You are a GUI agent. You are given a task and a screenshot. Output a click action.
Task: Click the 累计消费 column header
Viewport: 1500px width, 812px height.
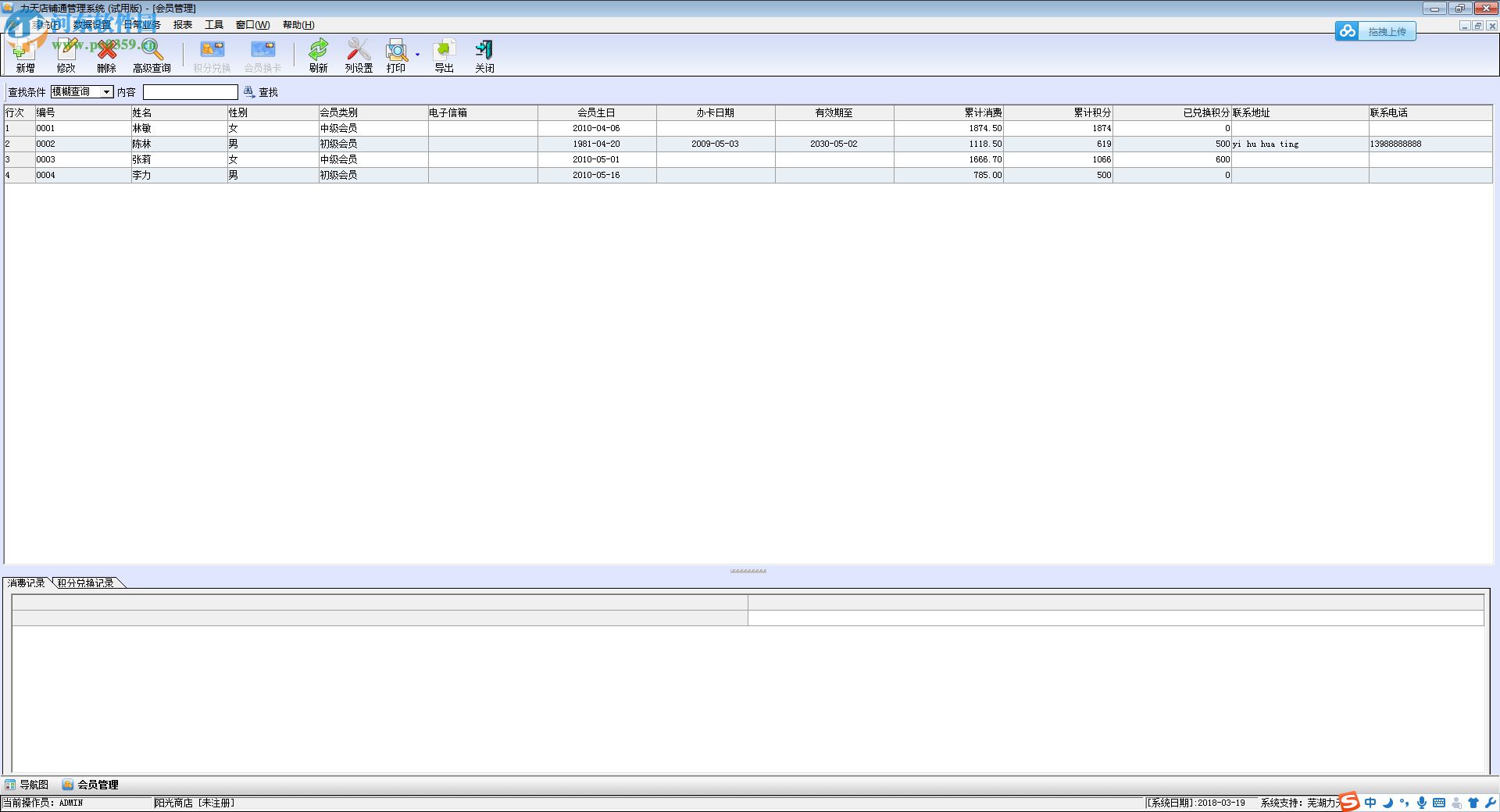[948, 112]
